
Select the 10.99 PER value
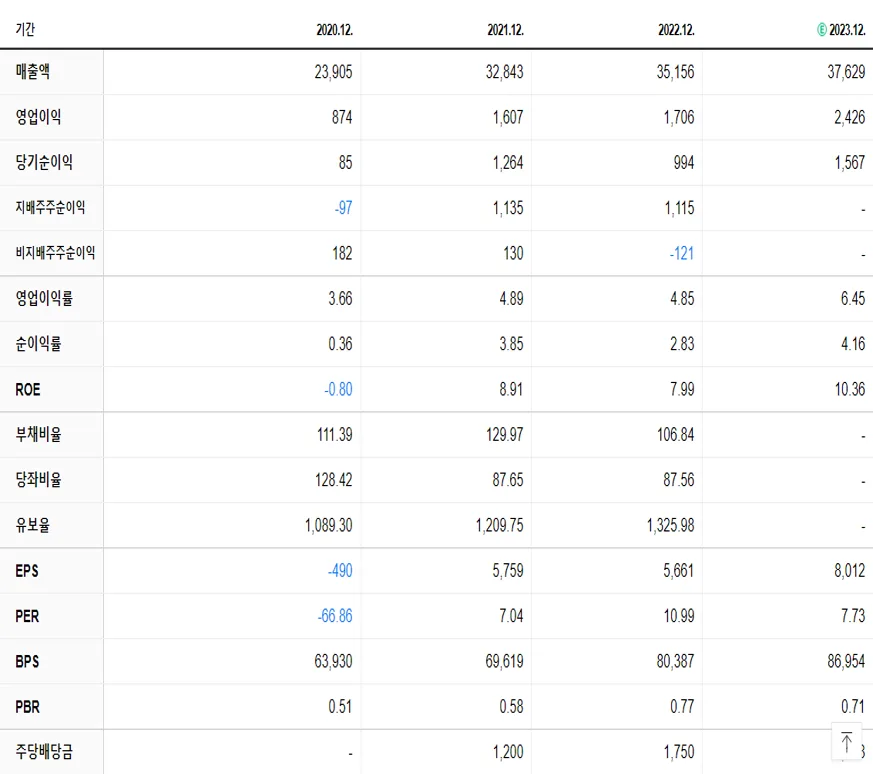pyautogui.click(x=679, y=616)
